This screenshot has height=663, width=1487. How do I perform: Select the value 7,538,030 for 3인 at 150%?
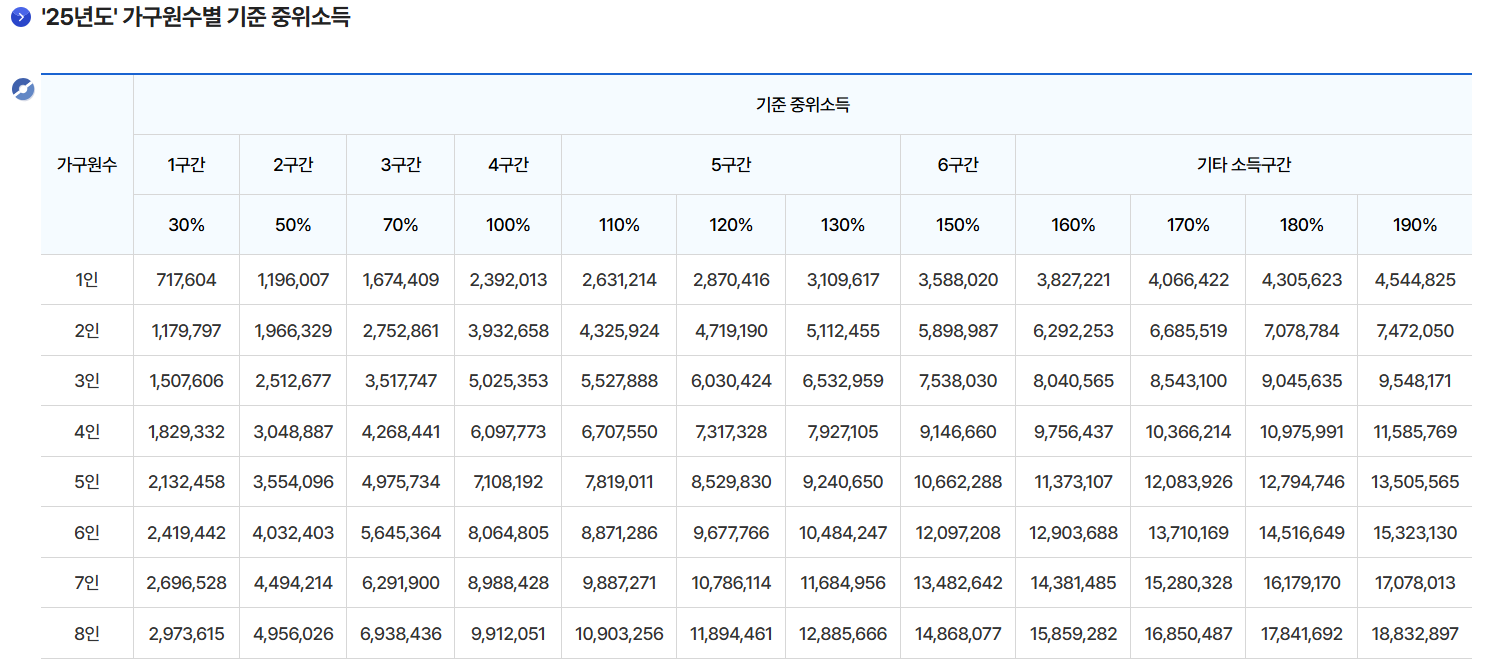(x=957, y=381)
